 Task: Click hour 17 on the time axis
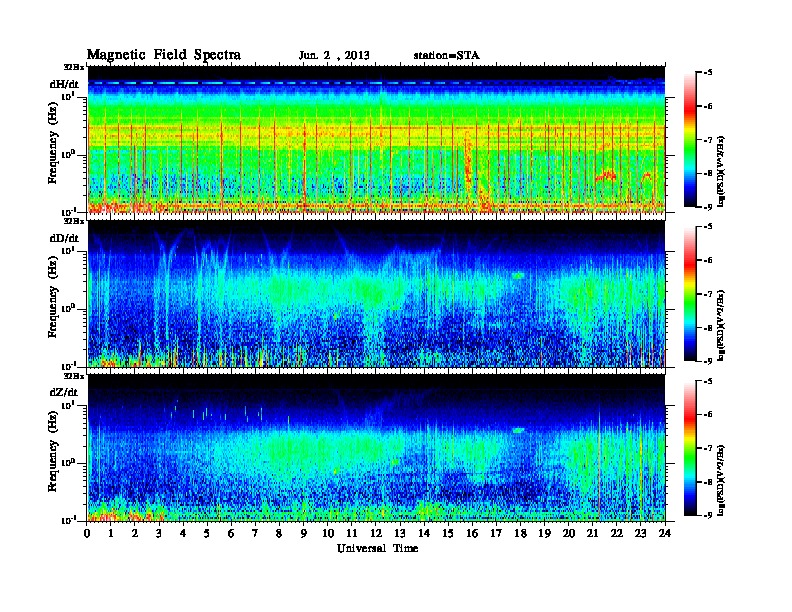[497, 533]
